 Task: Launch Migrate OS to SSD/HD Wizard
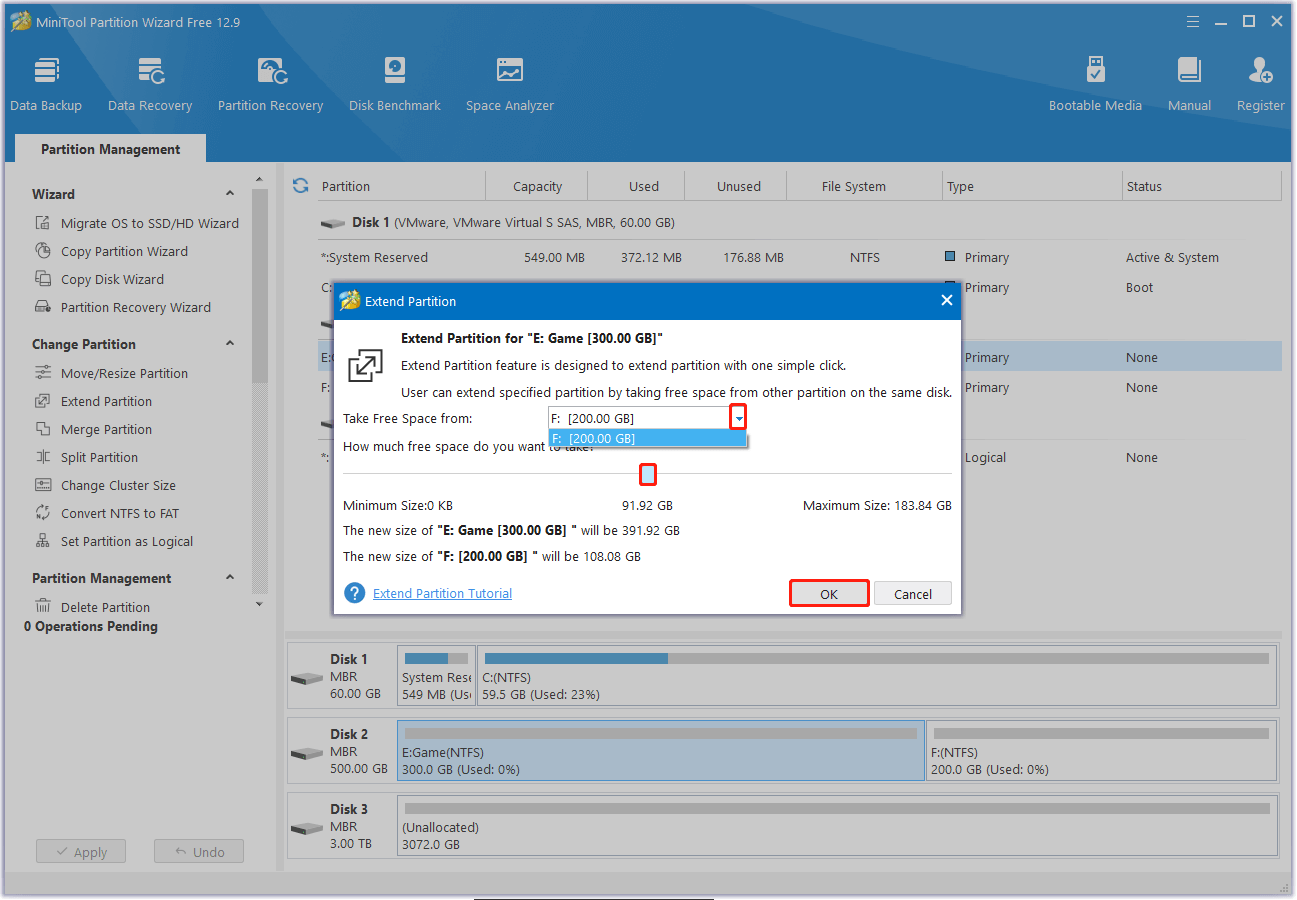[150, 223]
